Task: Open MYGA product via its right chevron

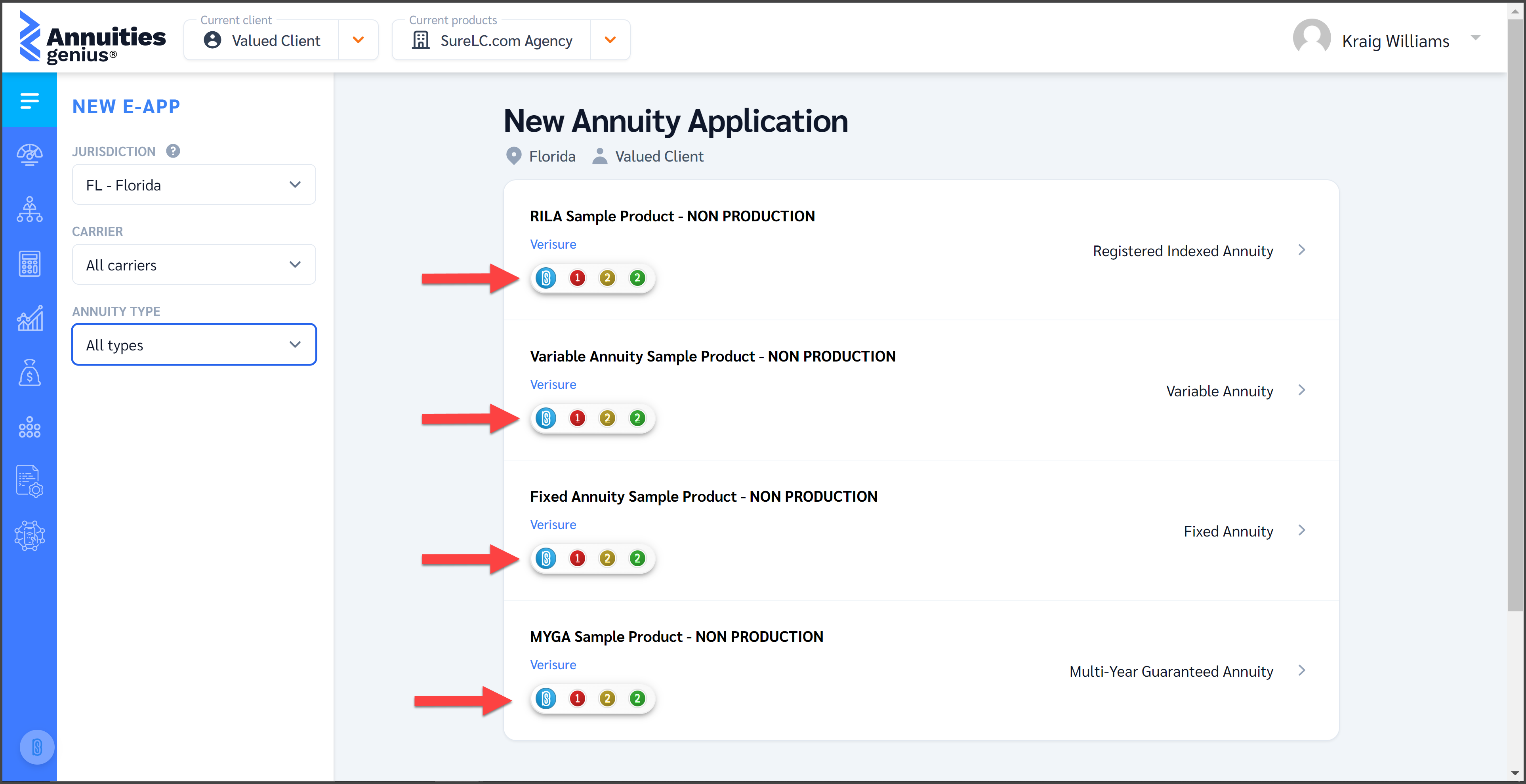Action: pyautogui.click(x=1301, y=670)
